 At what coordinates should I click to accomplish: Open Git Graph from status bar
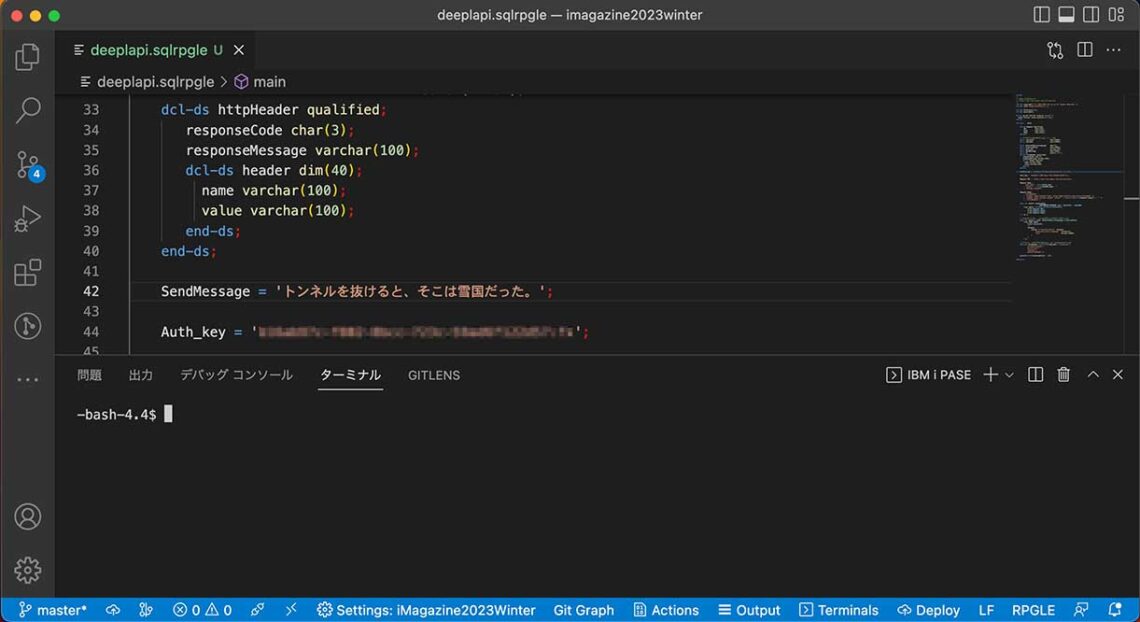click(584, 610)
